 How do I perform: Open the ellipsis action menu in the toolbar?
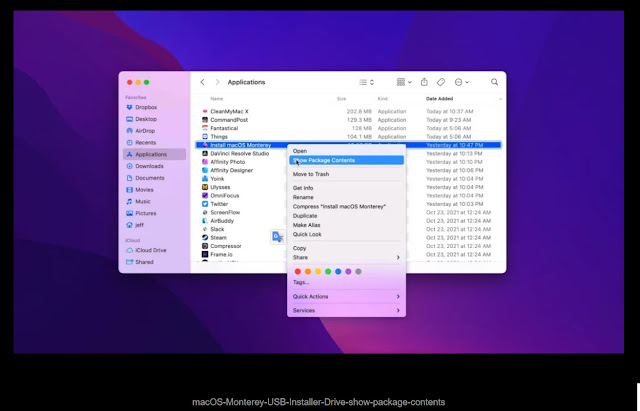[x=462, y=82]
